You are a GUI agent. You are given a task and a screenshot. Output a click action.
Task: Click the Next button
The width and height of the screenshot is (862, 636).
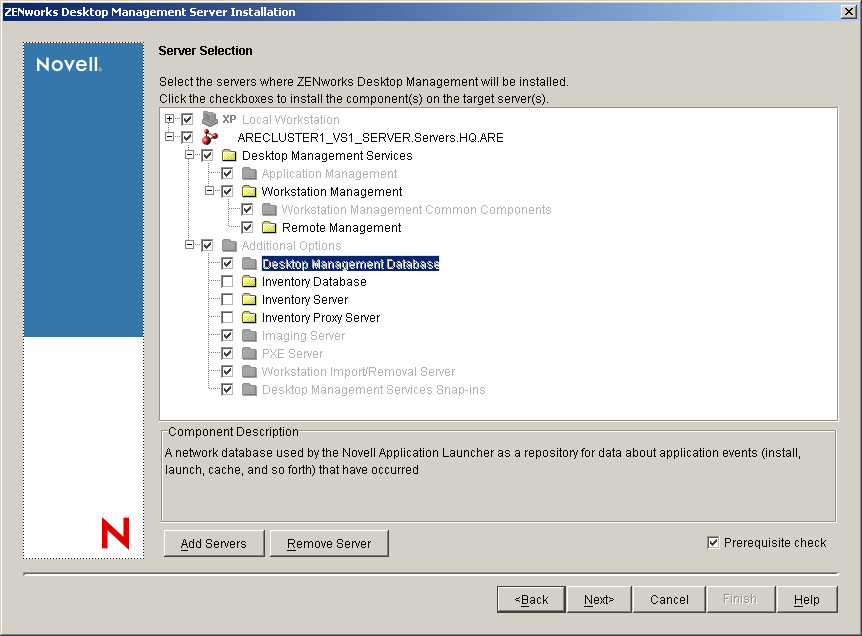pyautogui.click(x=599, y=599)
